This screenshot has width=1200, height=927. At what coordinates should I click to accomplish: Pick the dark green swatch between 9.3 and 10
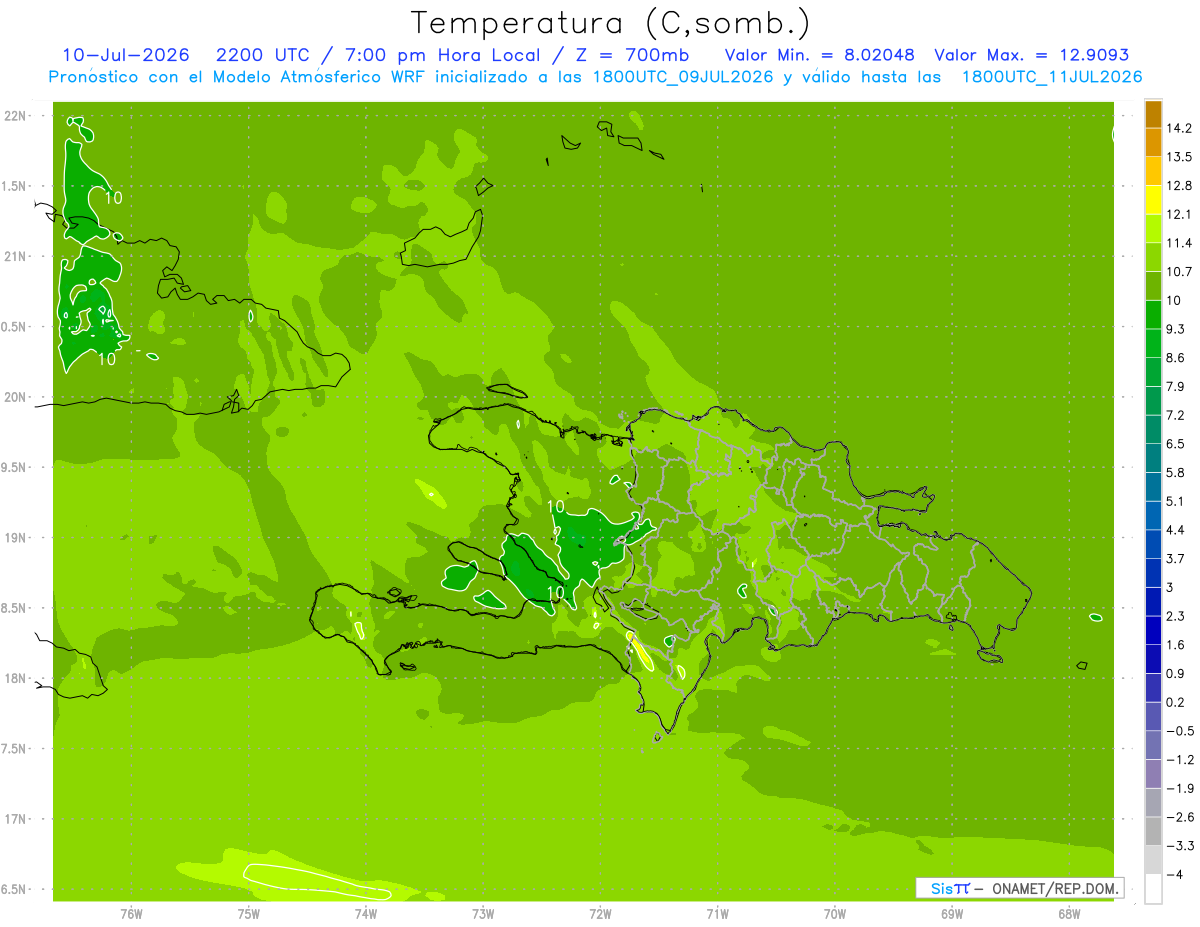click(x=1153, y=315)
